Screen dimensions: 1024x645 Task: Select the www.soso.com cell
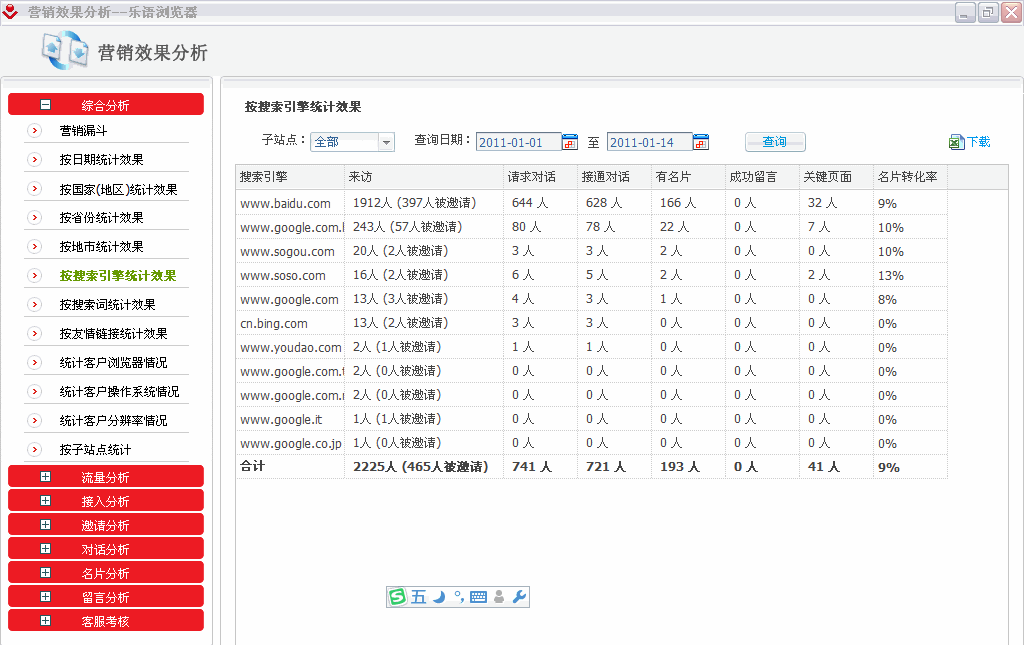click(290, 275)
